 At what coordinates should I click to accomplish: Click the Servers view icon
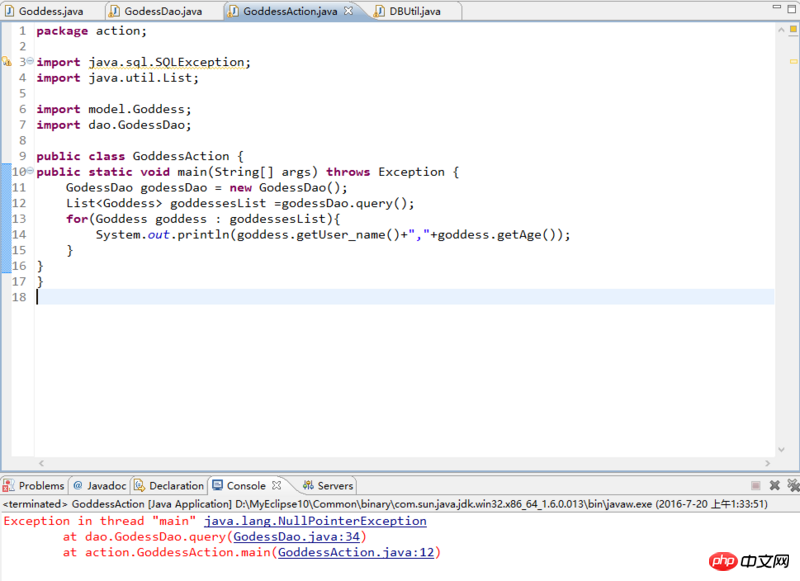[308, 486]
